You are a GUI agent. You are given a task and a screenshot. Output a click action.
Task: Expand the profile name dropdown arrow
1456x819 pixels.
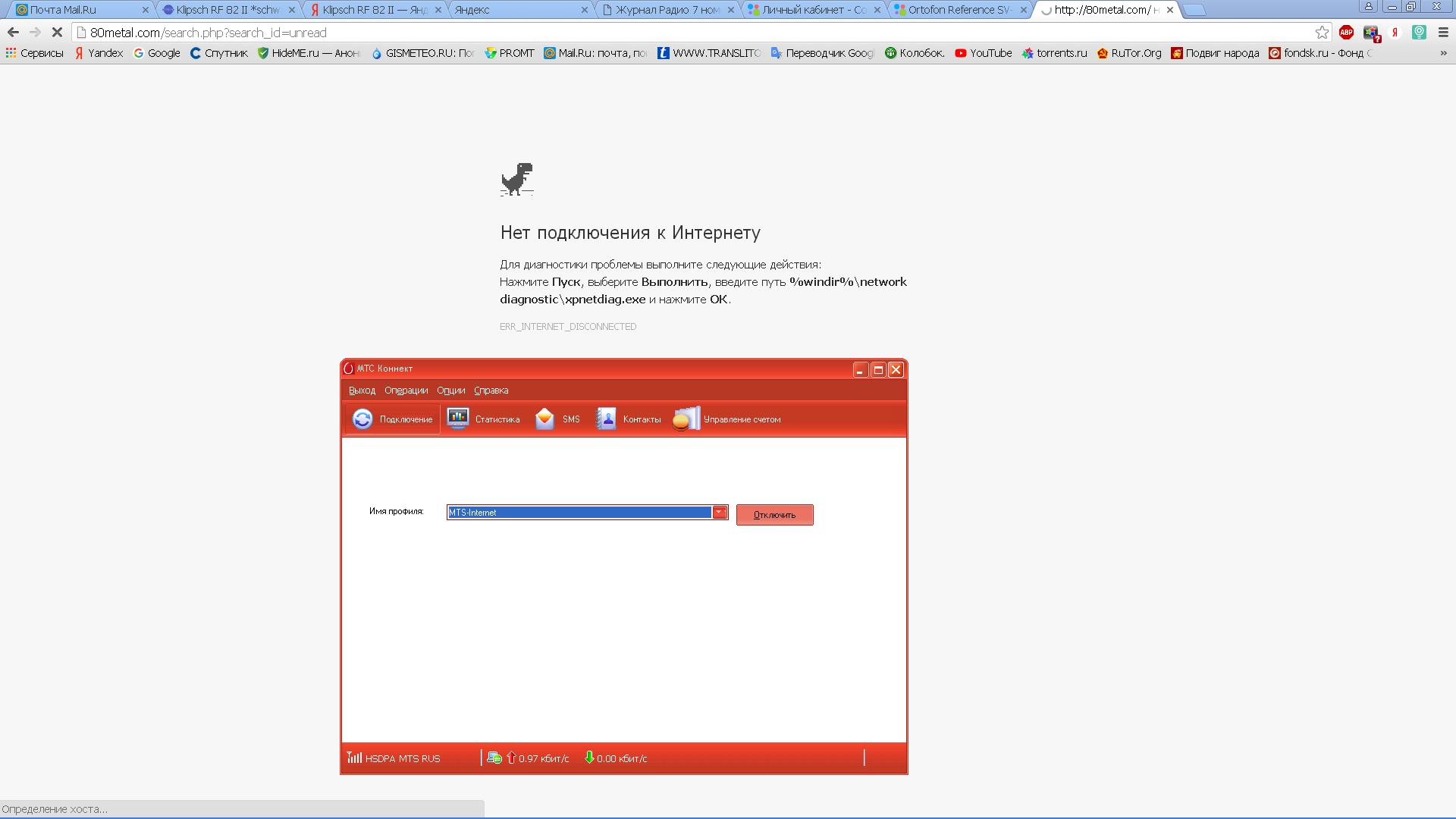[719, 512]
